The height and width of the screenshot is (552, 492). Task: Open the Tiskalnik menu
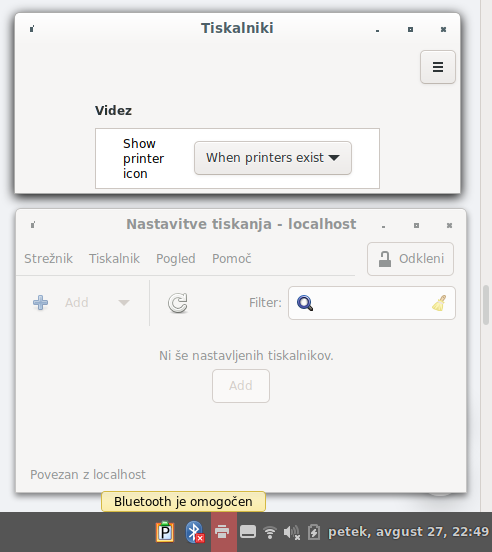click(114, 259)
